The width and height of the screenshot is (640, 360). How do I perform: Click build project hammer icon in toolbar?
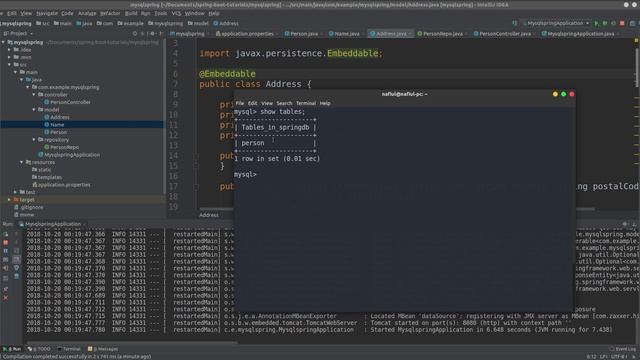point(515,24)
